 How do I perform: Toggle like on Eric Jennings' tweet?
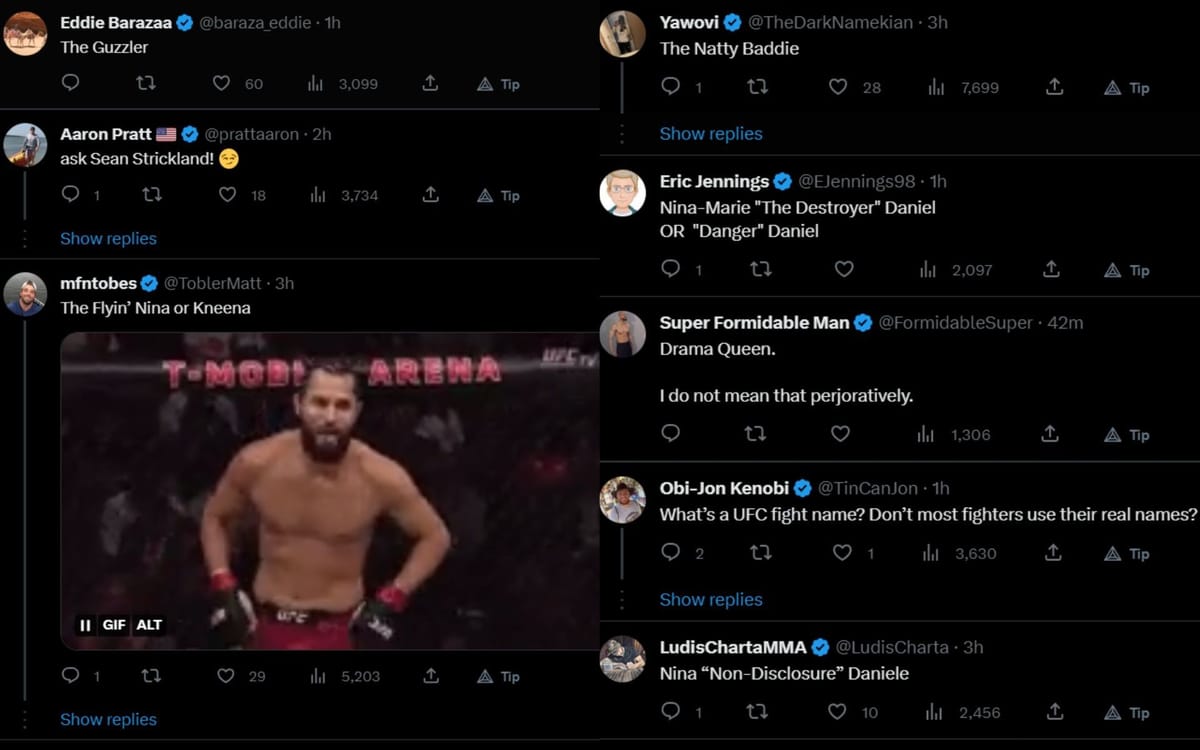point(844,269)
